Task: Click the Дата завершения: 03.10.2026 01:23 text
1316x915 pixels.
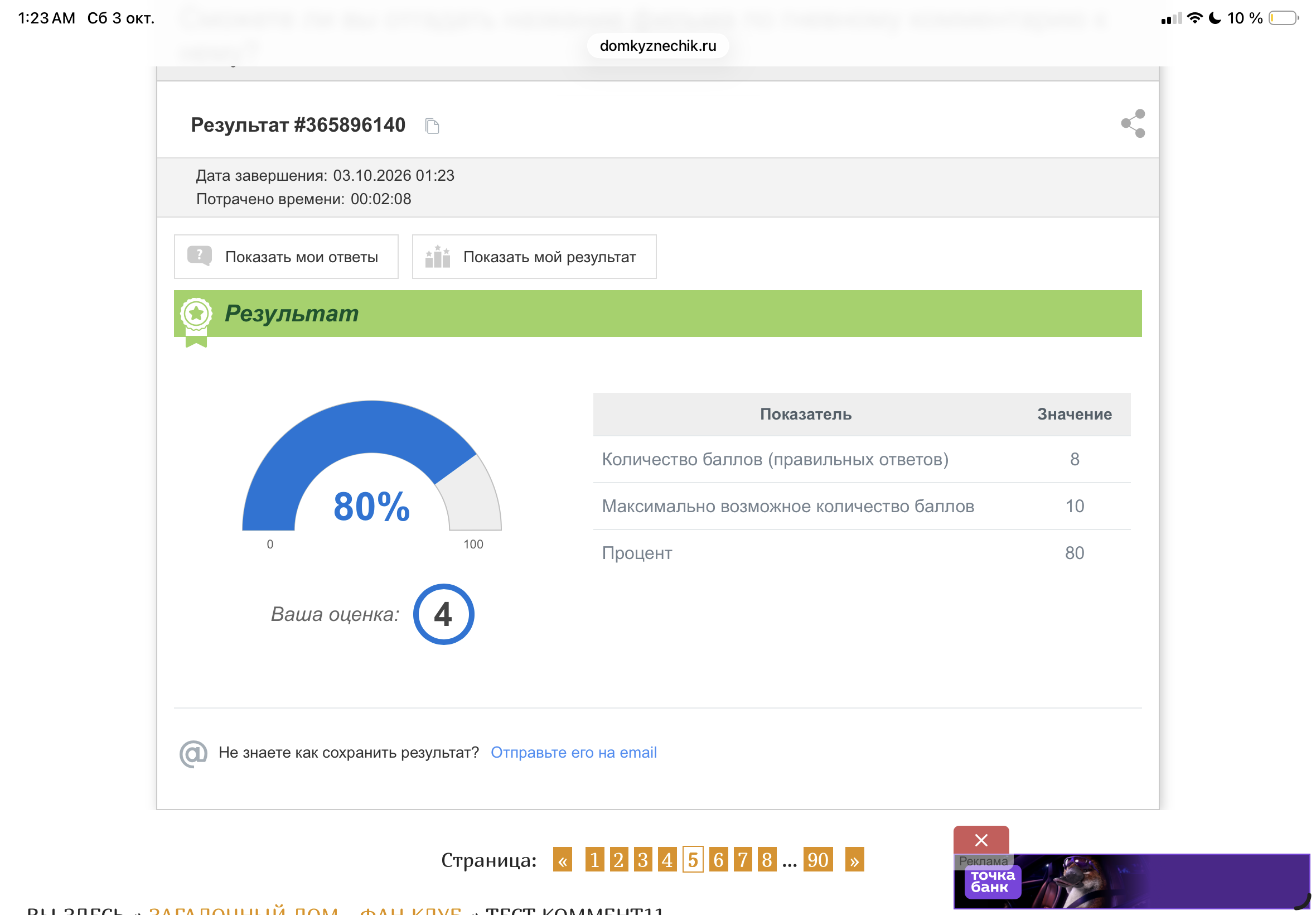Action: click(325, 175)
